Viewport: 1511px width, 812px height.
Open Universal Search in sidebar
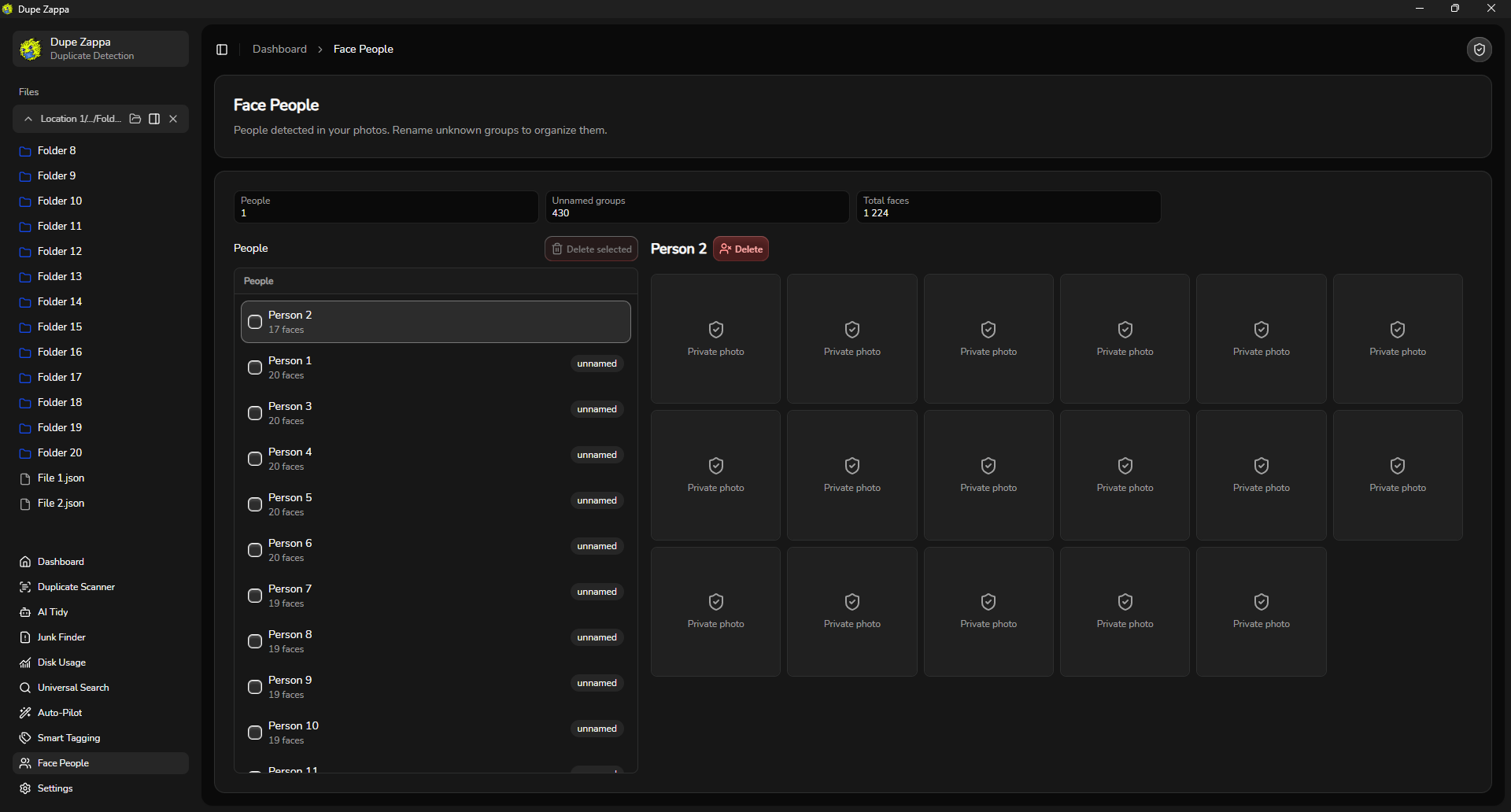point(101,688)
